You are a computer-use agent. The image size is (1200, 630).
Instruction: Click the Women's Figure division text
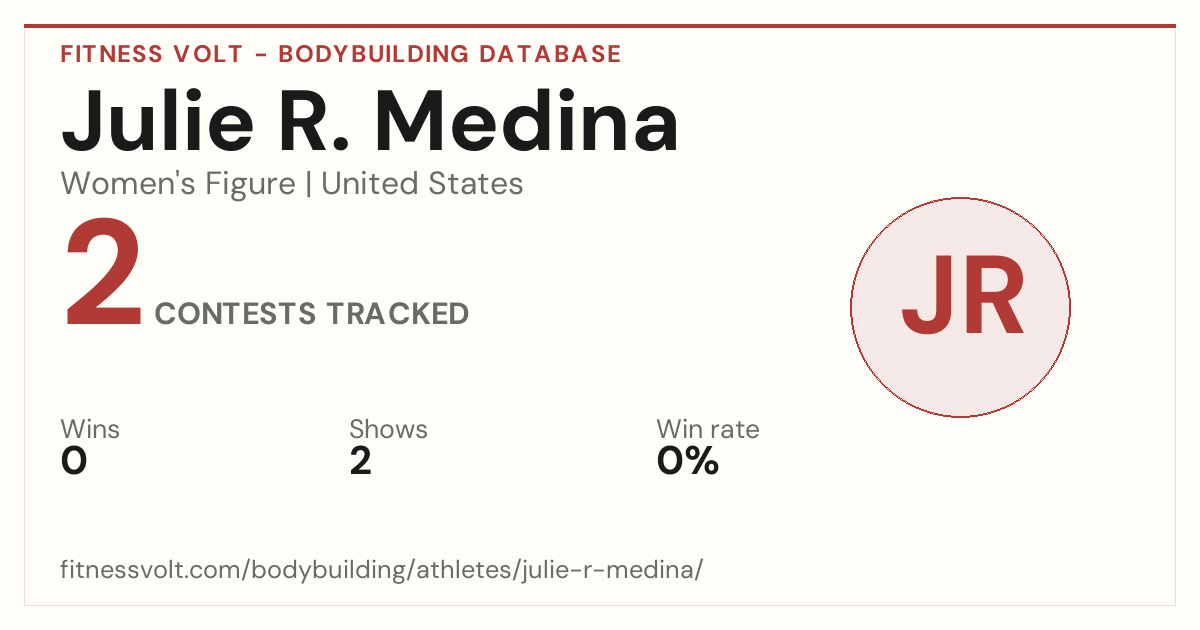click(178, 184)
